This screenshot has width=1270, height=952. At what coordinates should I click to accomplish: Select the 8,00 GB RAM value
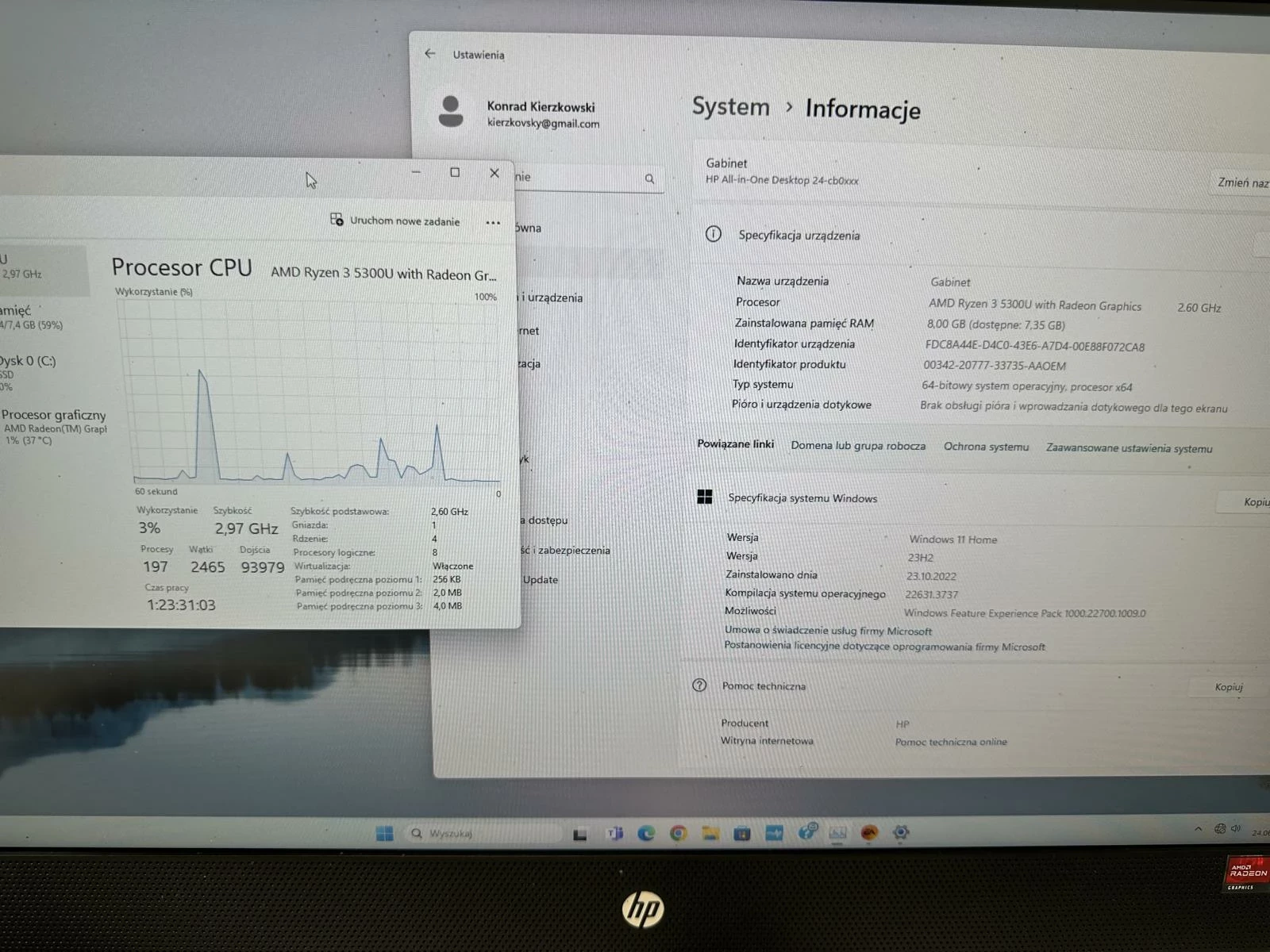pyautogui.click(x=996, y=324)
